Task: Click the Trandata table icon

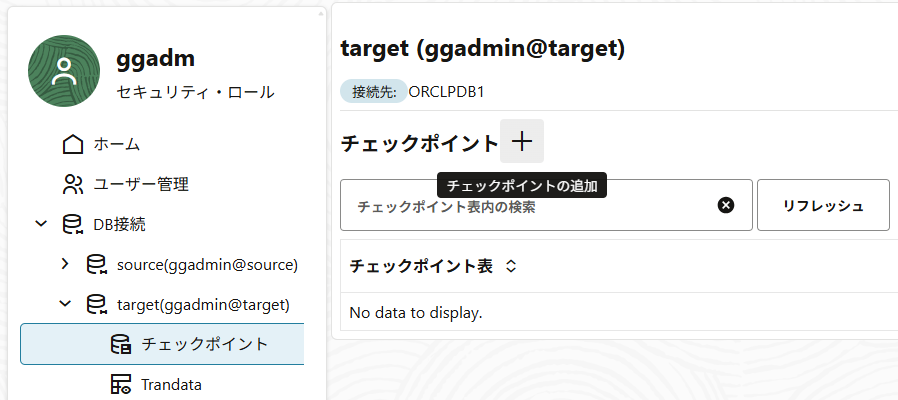Action: coord(120,384)
